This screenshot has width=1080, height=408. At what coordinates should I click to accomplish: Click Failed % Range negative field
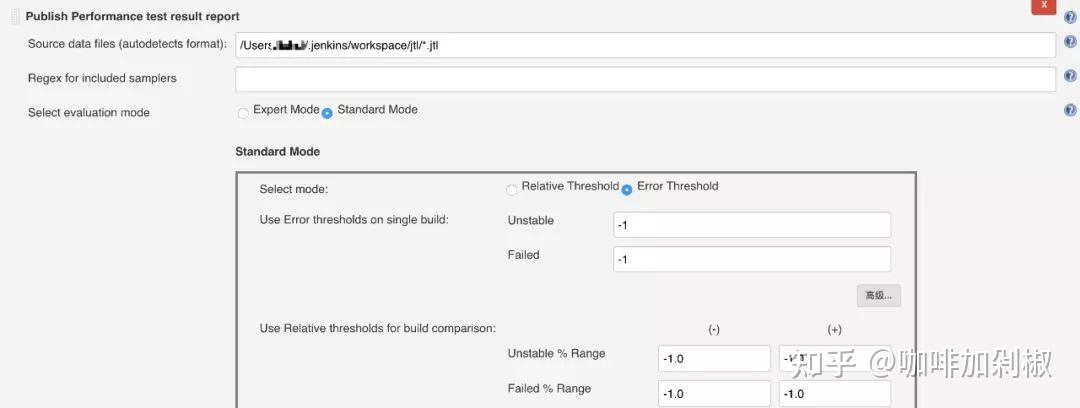point(714,393)
